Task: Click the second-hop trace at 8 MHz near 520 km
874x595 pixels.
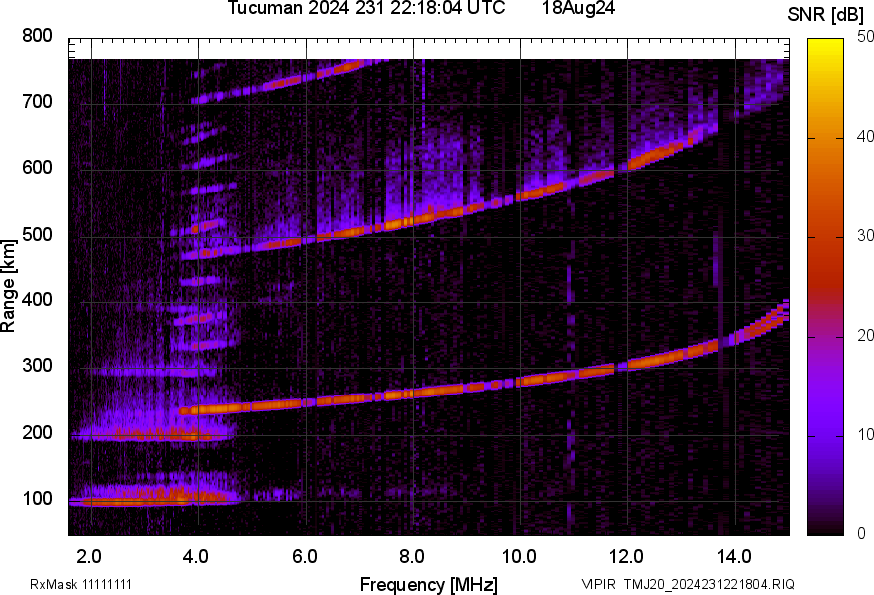Action: [414, 220]
